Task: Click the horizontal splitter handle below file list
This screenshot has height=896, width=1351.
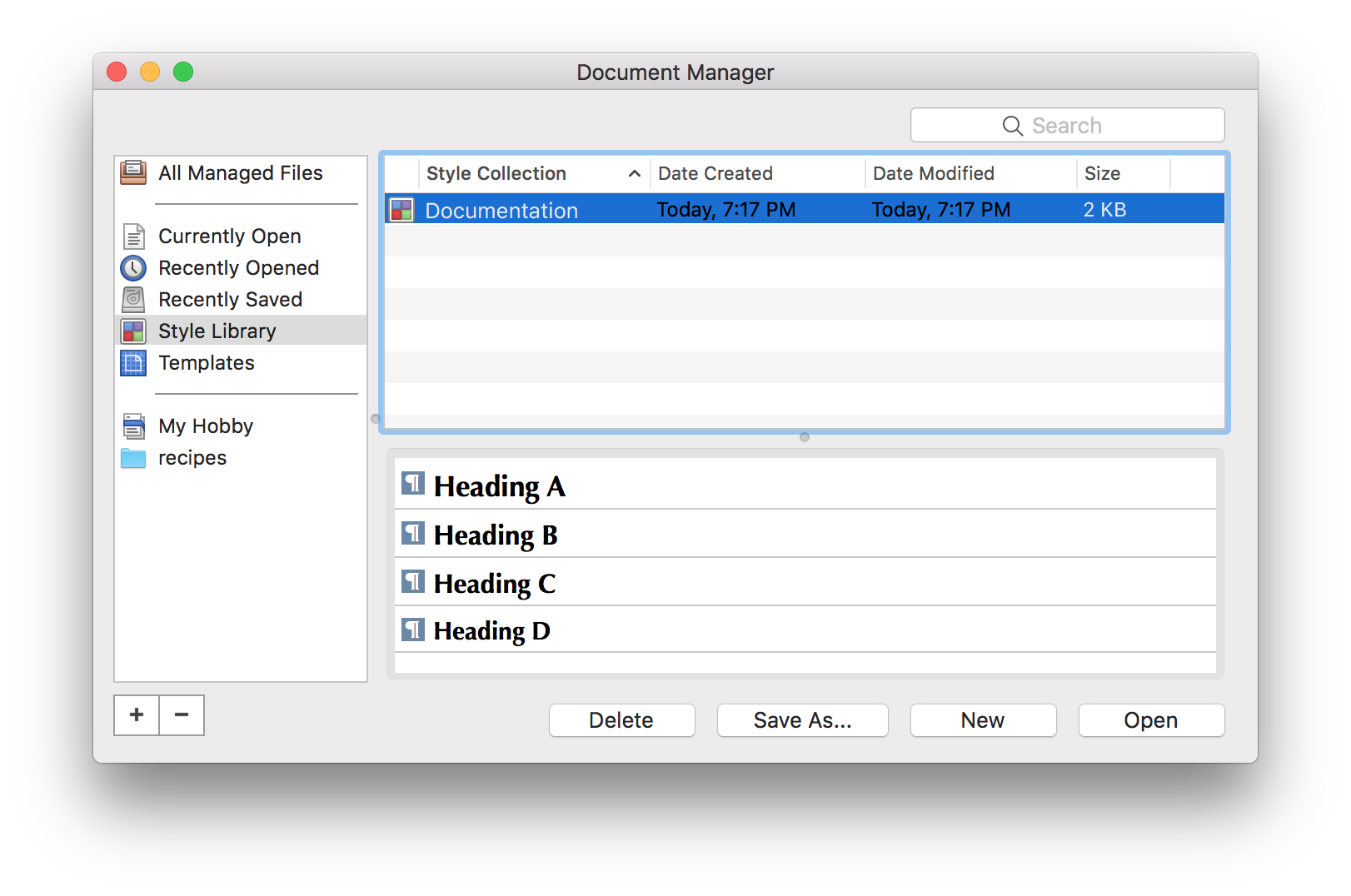Action: 805,437
